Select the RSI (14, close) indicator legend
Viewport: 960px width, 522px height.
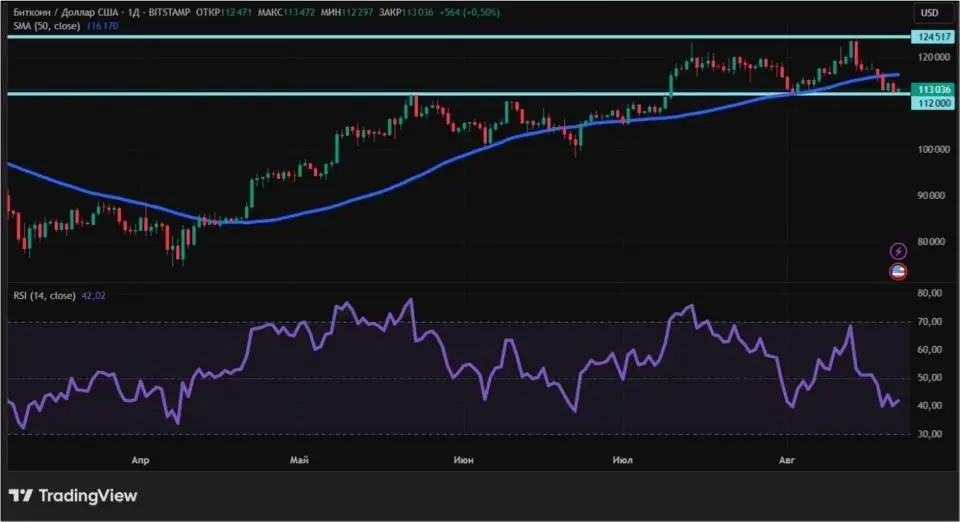point(42,295)
